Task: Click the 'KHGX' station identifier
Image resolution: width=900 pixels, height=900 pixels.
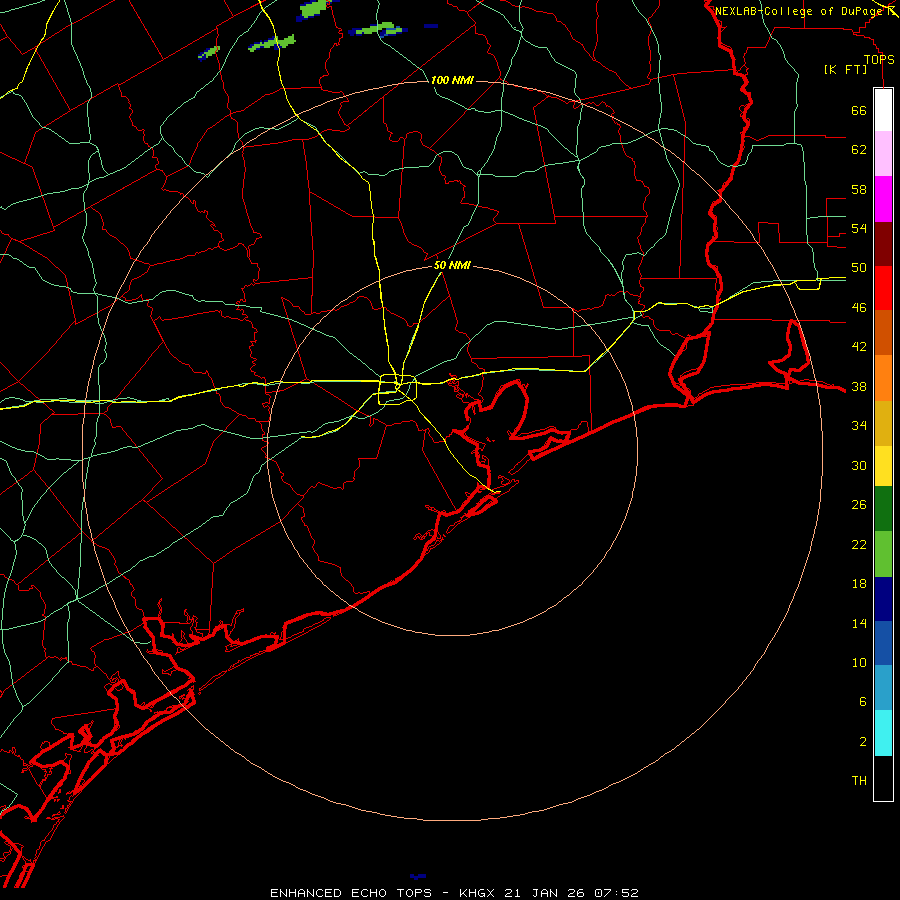Action: coord(478,893)
